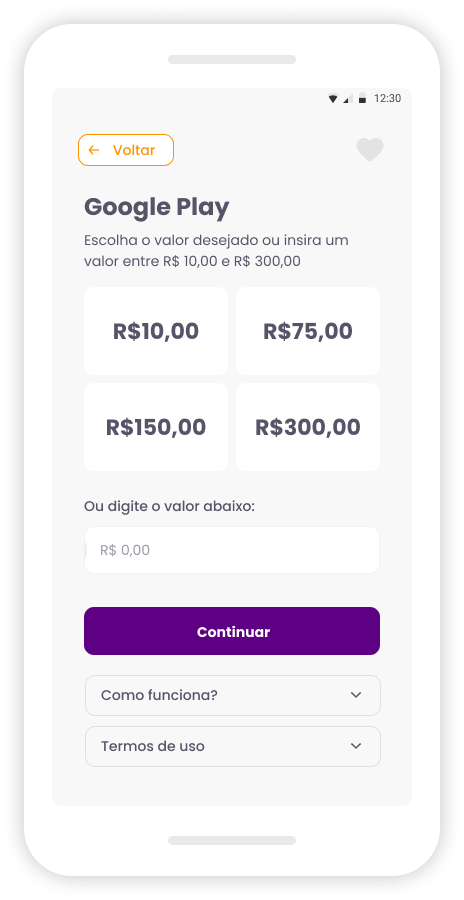Tap the cellular signal icon
The height and width of the screenshot is (900, 464).
click(x=346, y=99)
